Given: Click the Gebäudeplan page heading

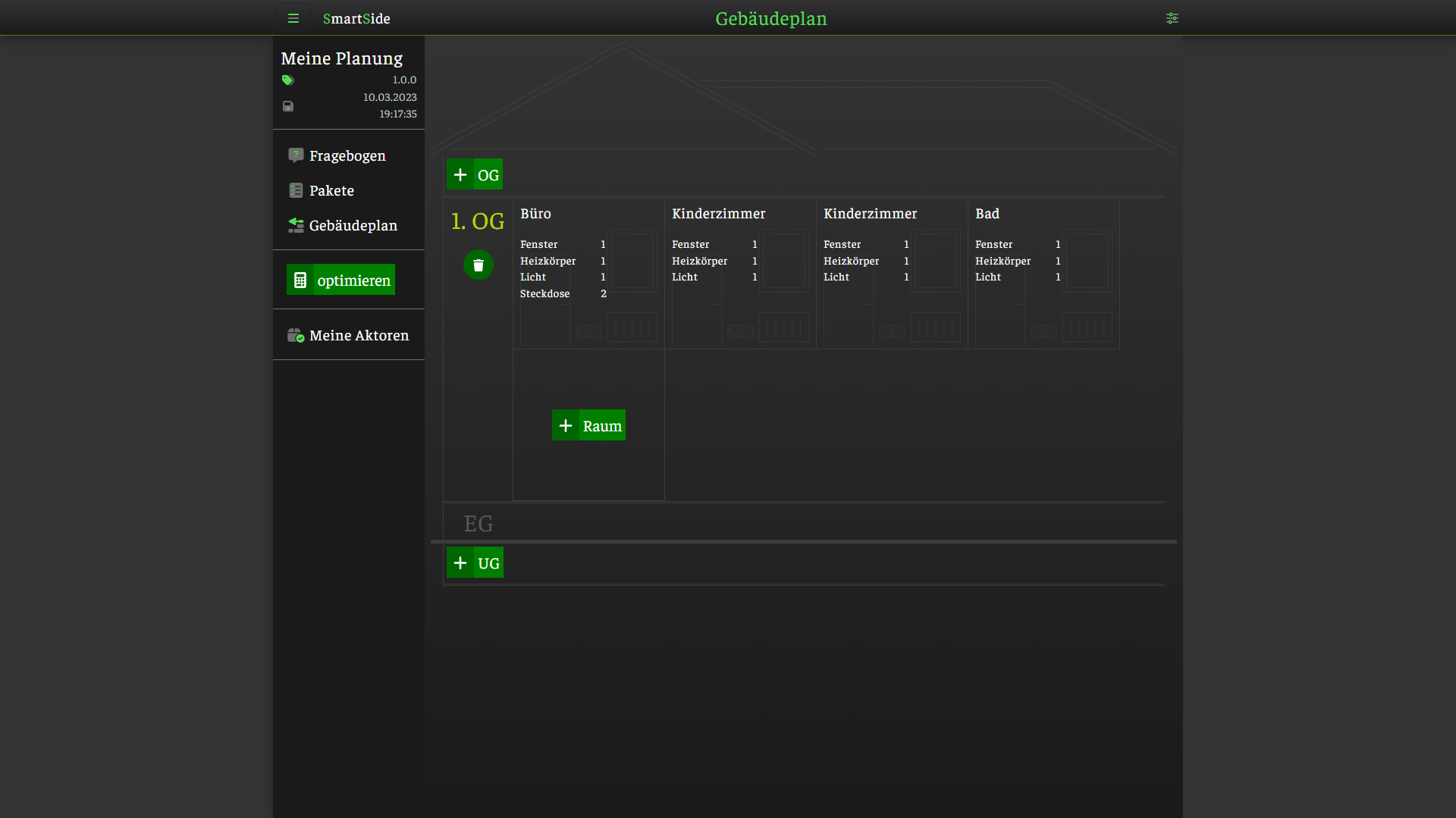Looking at the screenshot, I should click(x=771, y=18).
